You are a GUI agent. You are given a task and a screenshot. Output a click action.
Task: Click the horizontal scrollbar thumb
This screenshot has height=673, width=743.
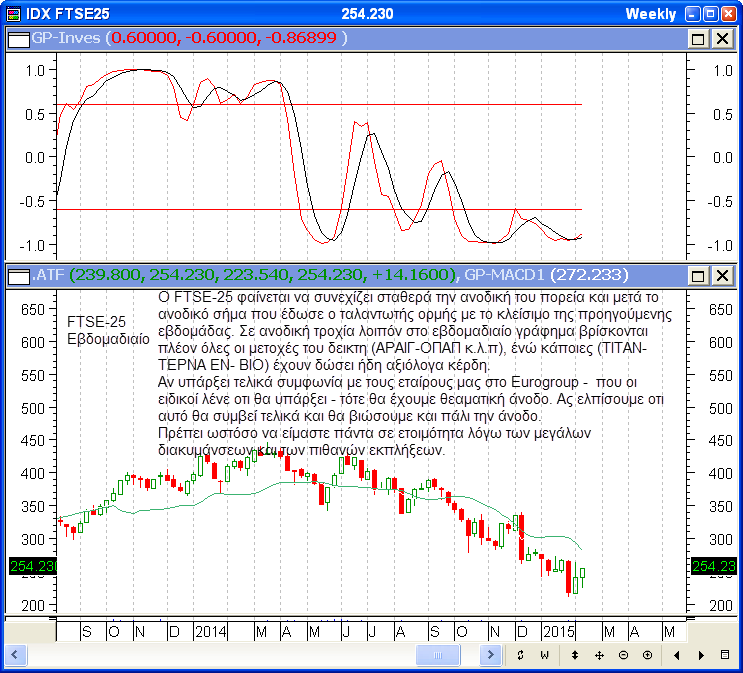438,655
